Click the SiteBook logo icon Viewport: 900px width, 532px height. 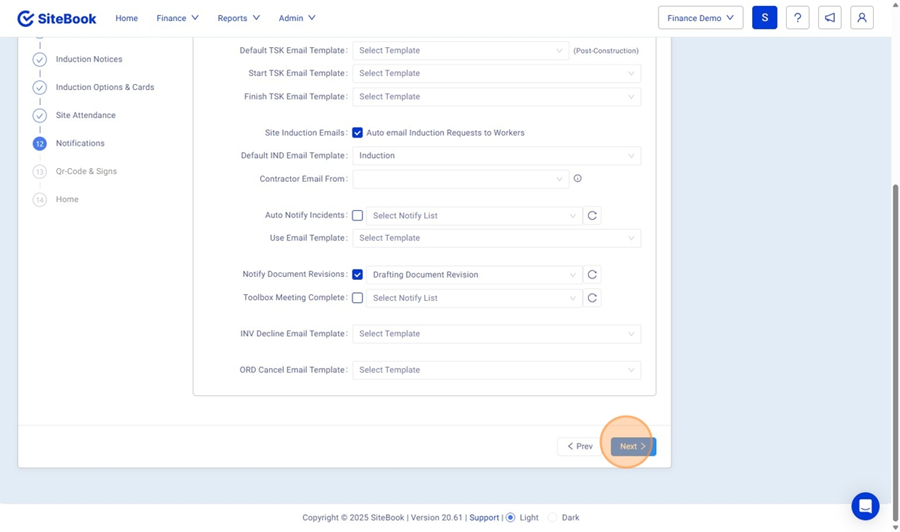pyautogui.click(x=26, y=18)
